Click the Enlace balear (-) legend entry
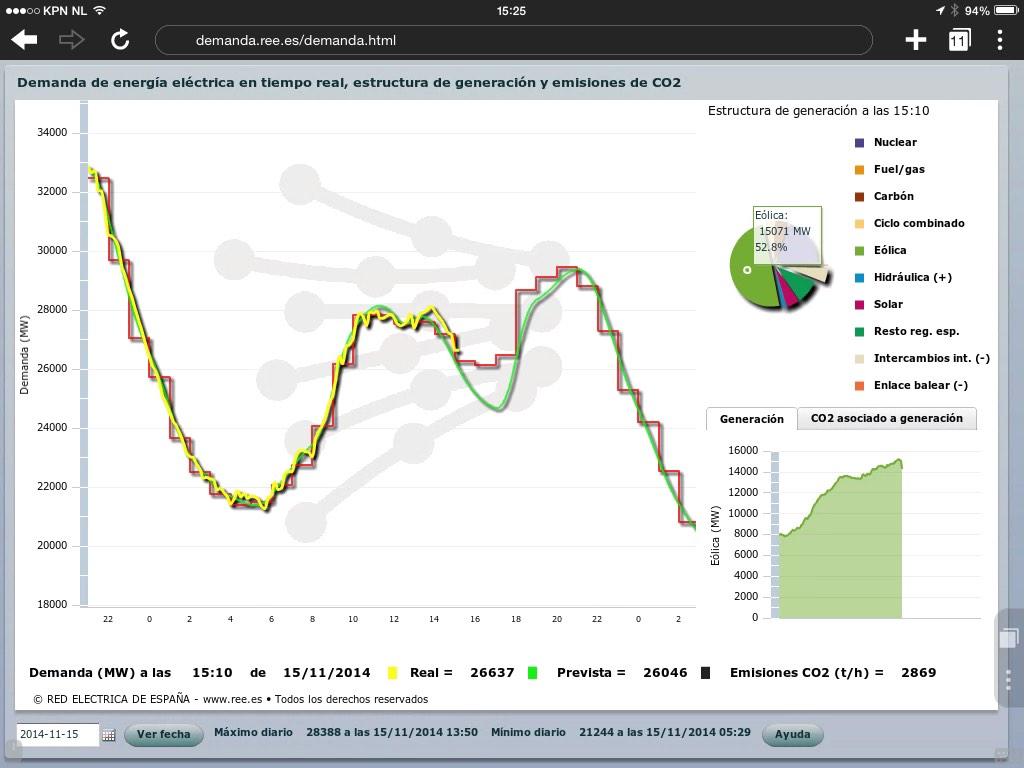This screenshot has height=768, width=1024. click(x=911, y=385)
